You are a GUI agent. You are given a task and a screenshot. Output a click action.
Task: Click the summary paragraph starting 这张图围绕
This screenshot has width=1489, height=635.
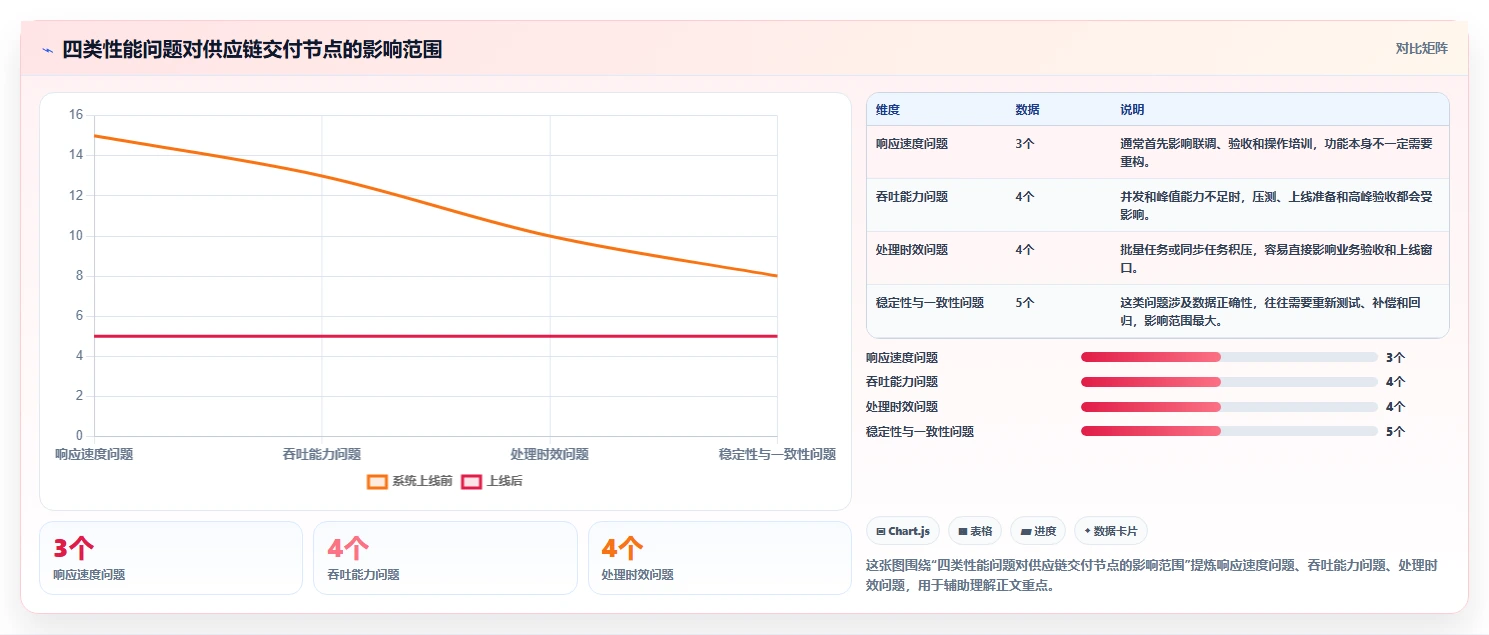(x=1152, y=576)
